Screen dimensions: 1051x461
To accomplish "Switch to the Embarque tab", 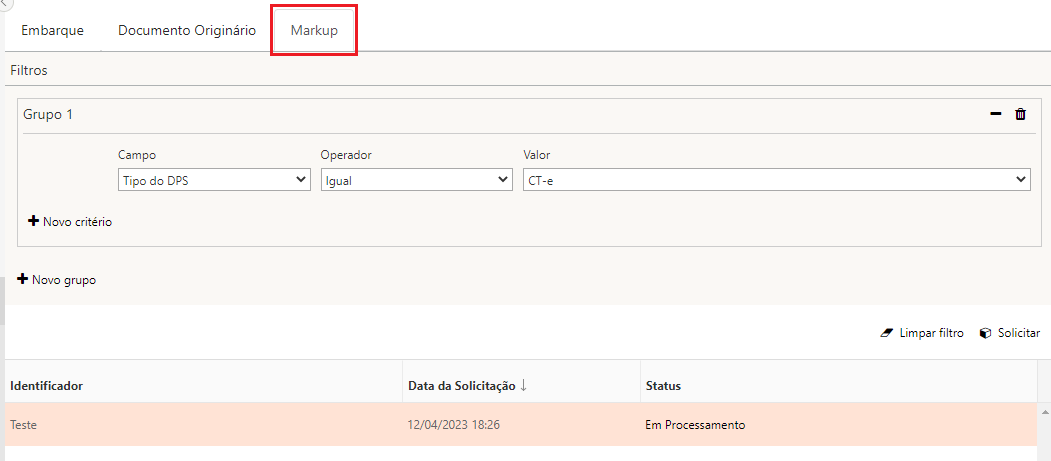I will 52,30.
